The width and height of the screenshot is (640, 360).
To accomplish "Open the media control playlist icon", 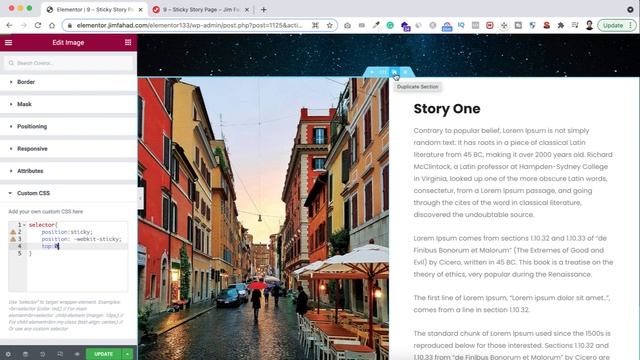I will coord(575,25).
